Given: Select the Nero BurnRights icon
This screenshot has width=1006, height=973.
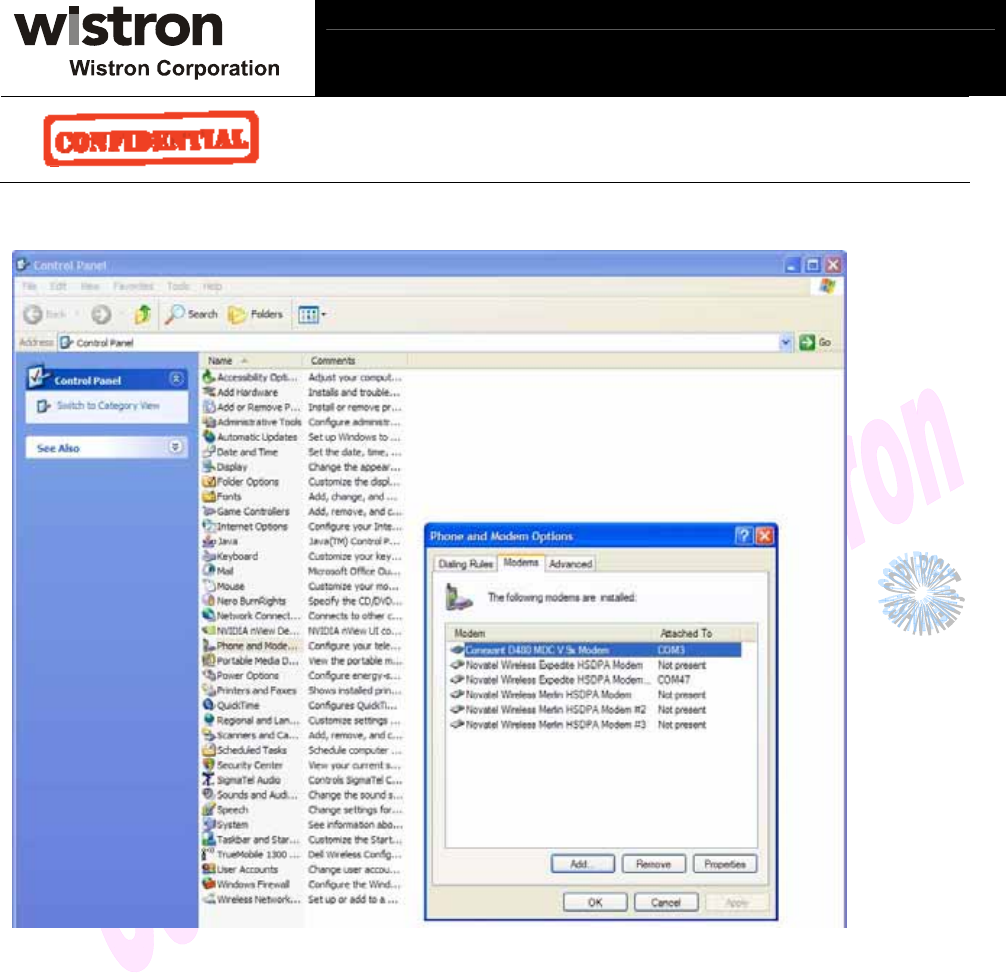Looking at the screenshot, I should coord(209,600).
